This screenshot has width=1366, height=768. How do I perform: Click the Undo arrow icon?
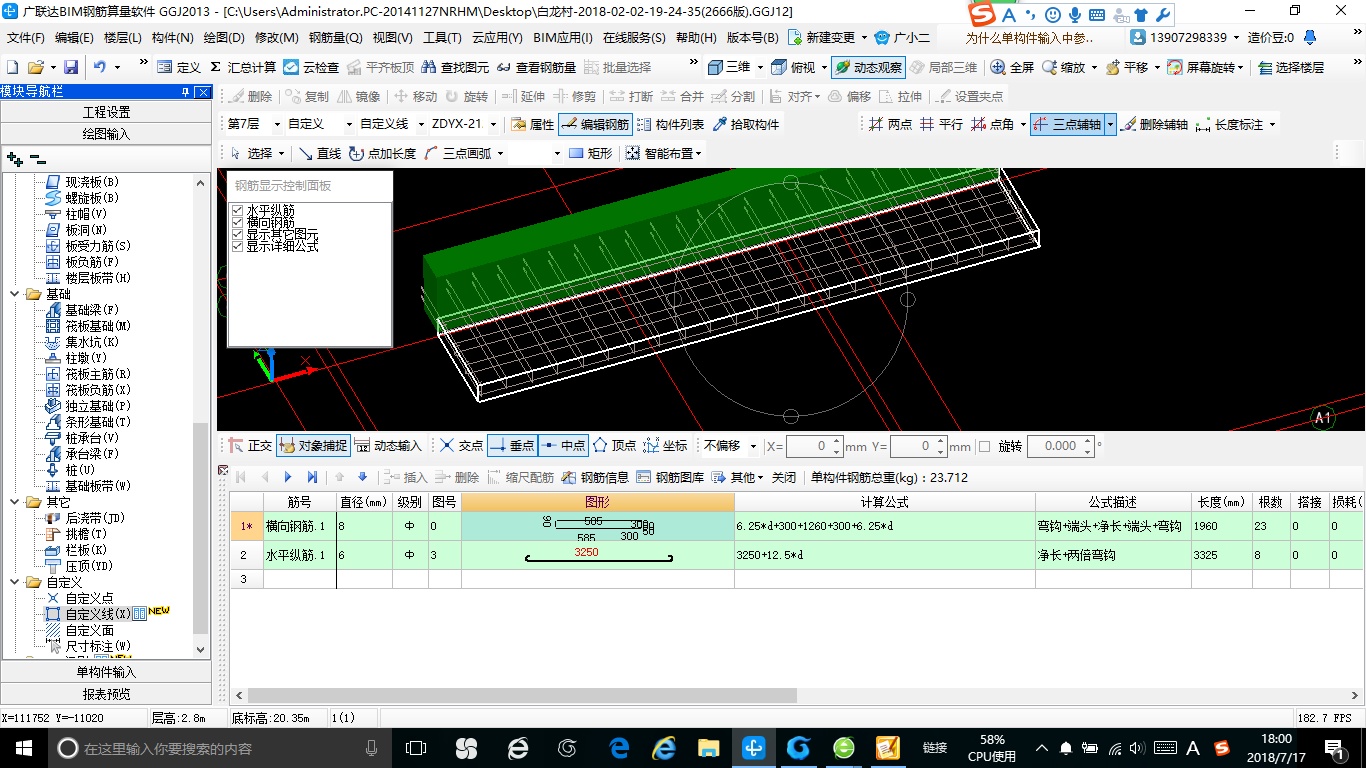pyautogui.click(x=99, y=67)
